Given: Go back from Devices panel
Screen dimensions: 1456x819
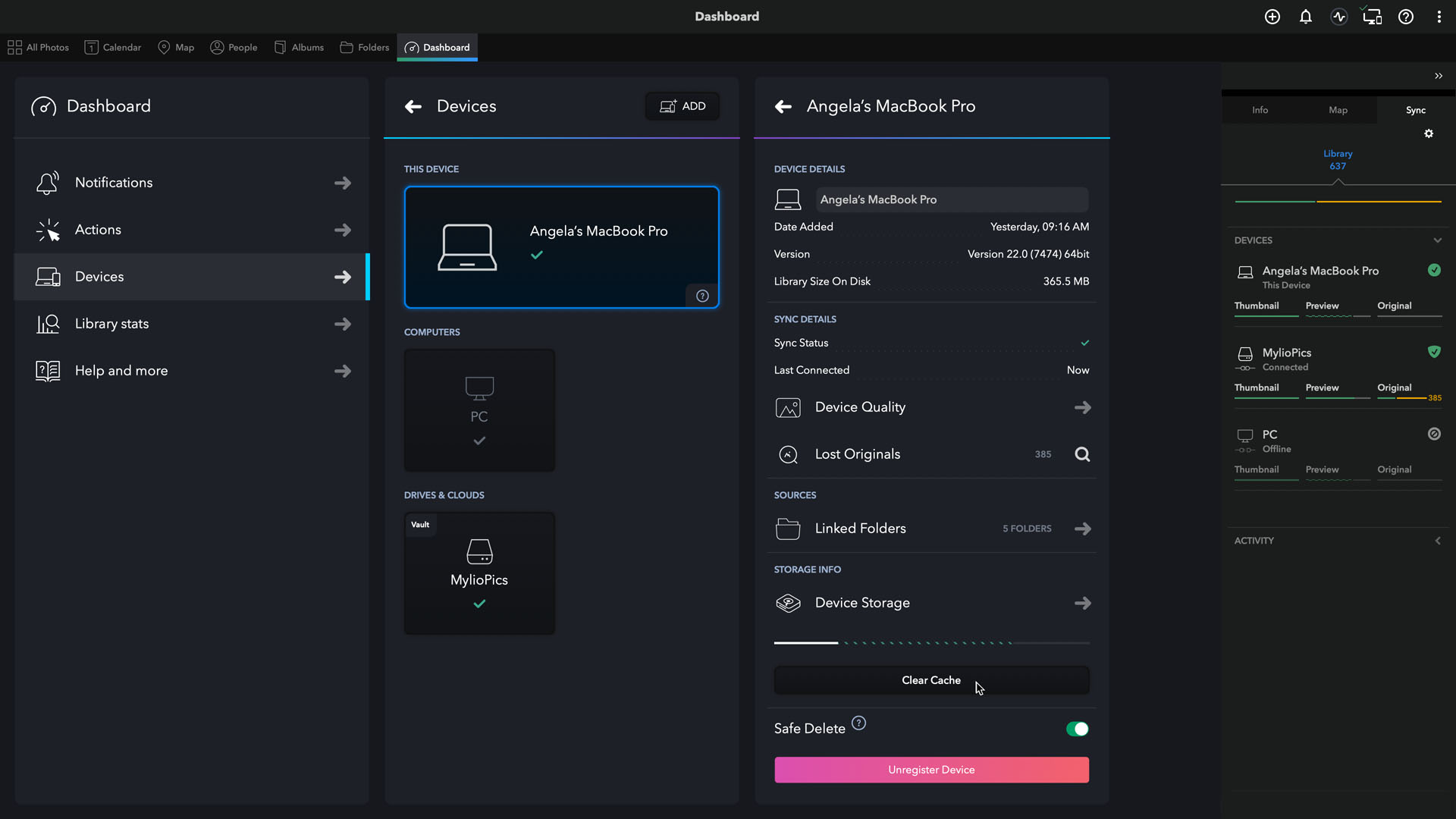Looking at the screenshot, I should point(413,107).
